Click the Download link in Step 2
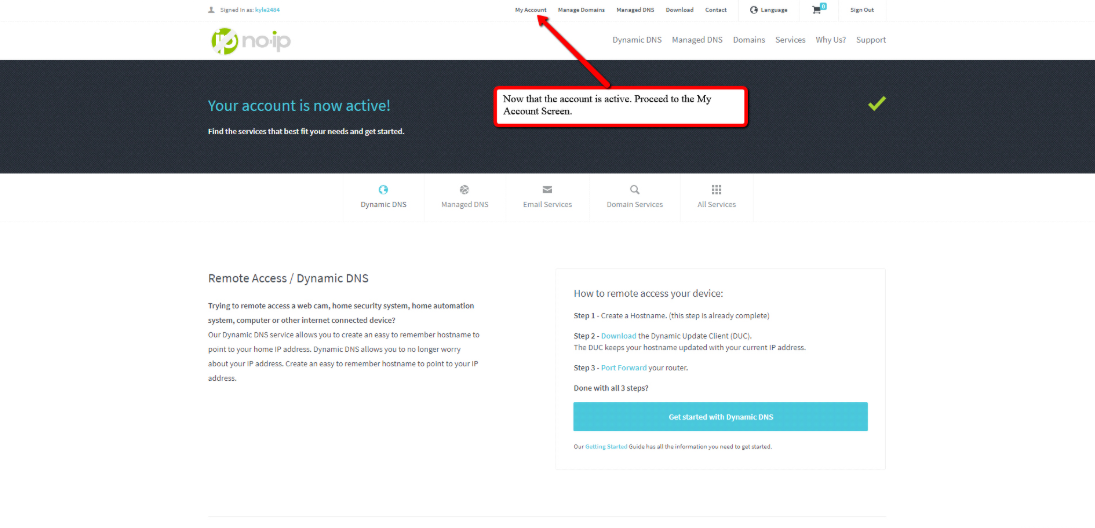This screenshot has width=1095, height=528. [618, 336]
